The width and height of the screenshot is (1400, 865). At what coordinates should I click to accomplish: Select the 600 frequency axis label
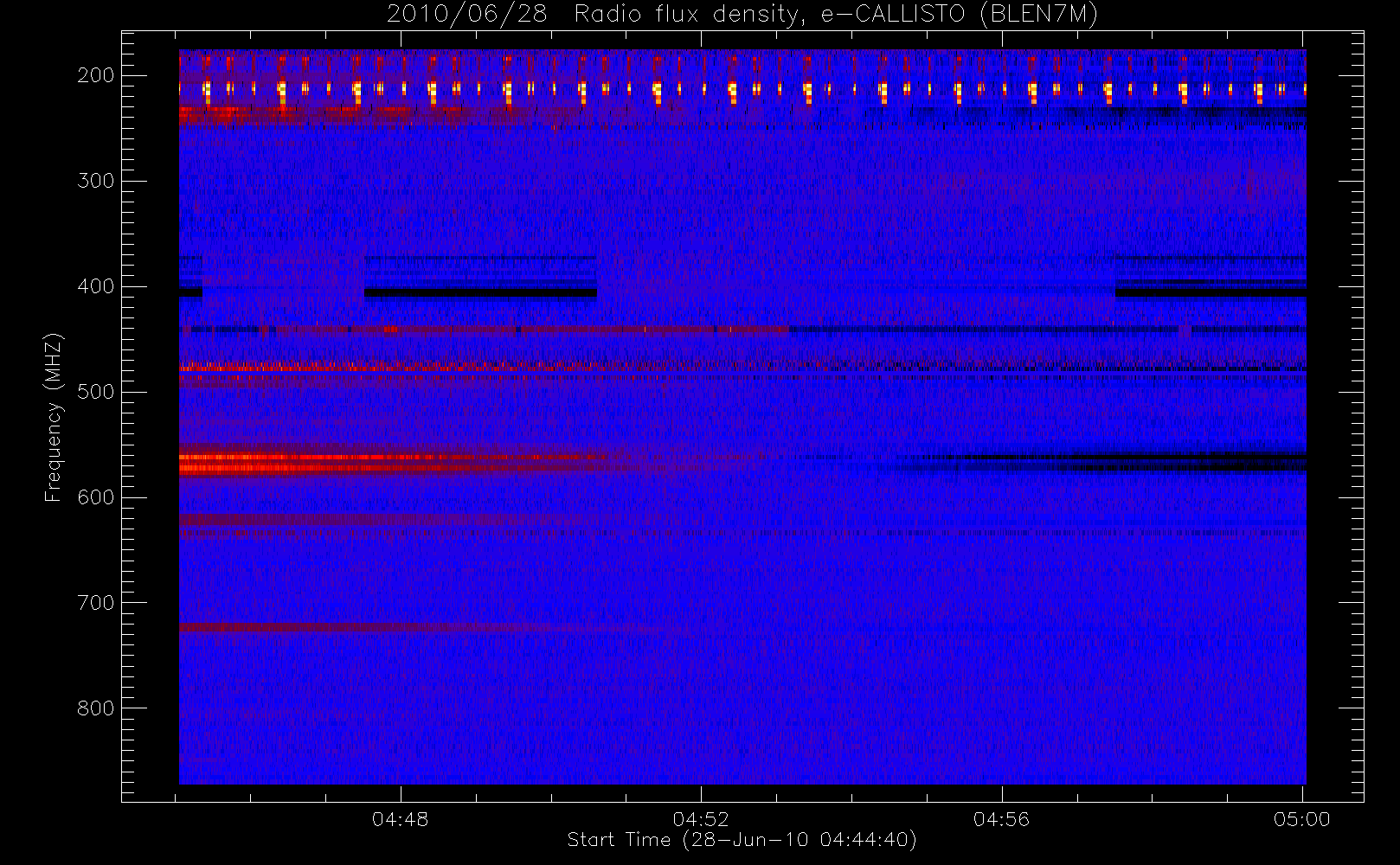pyautogui.click(x=96, y=498)
